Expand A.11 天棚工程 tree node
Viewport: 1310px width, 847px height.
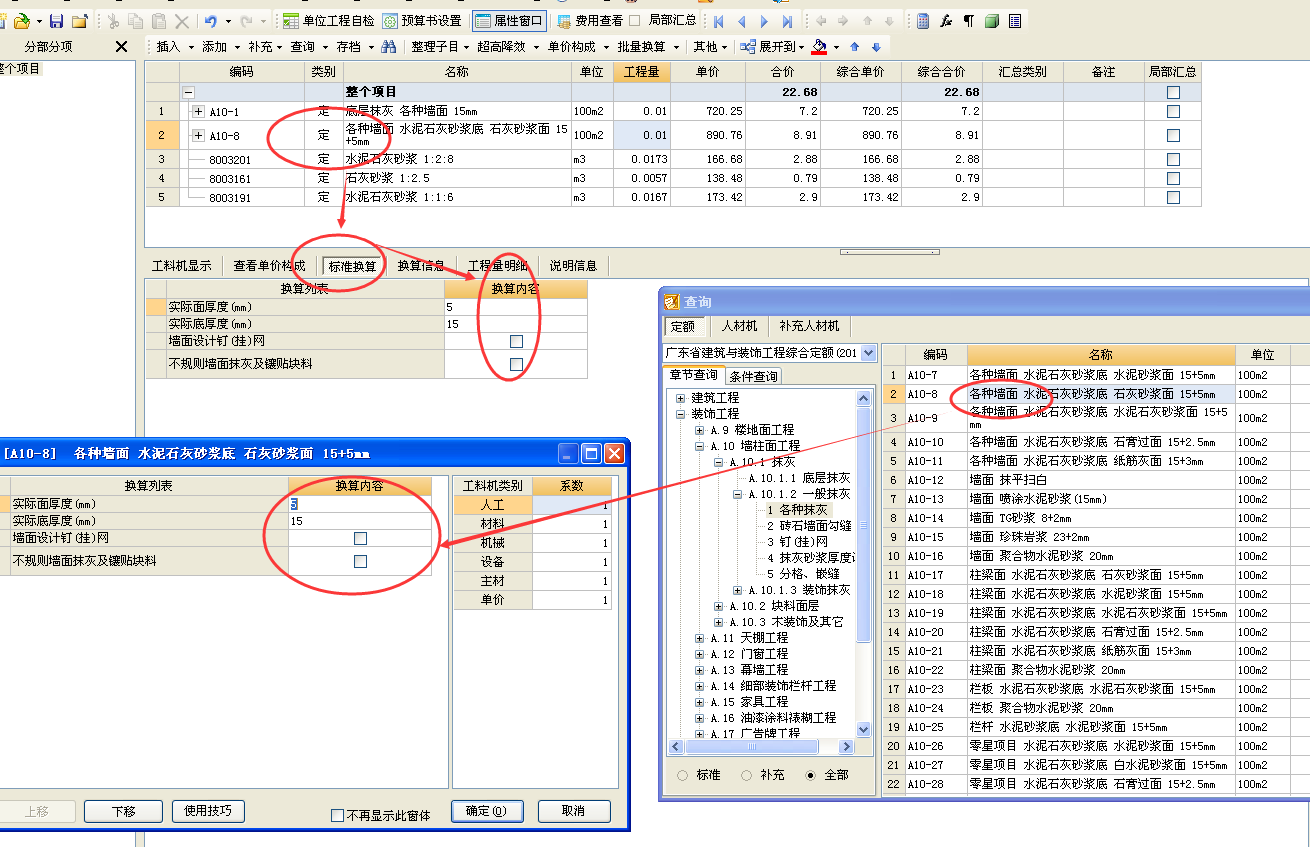point(700,637)
